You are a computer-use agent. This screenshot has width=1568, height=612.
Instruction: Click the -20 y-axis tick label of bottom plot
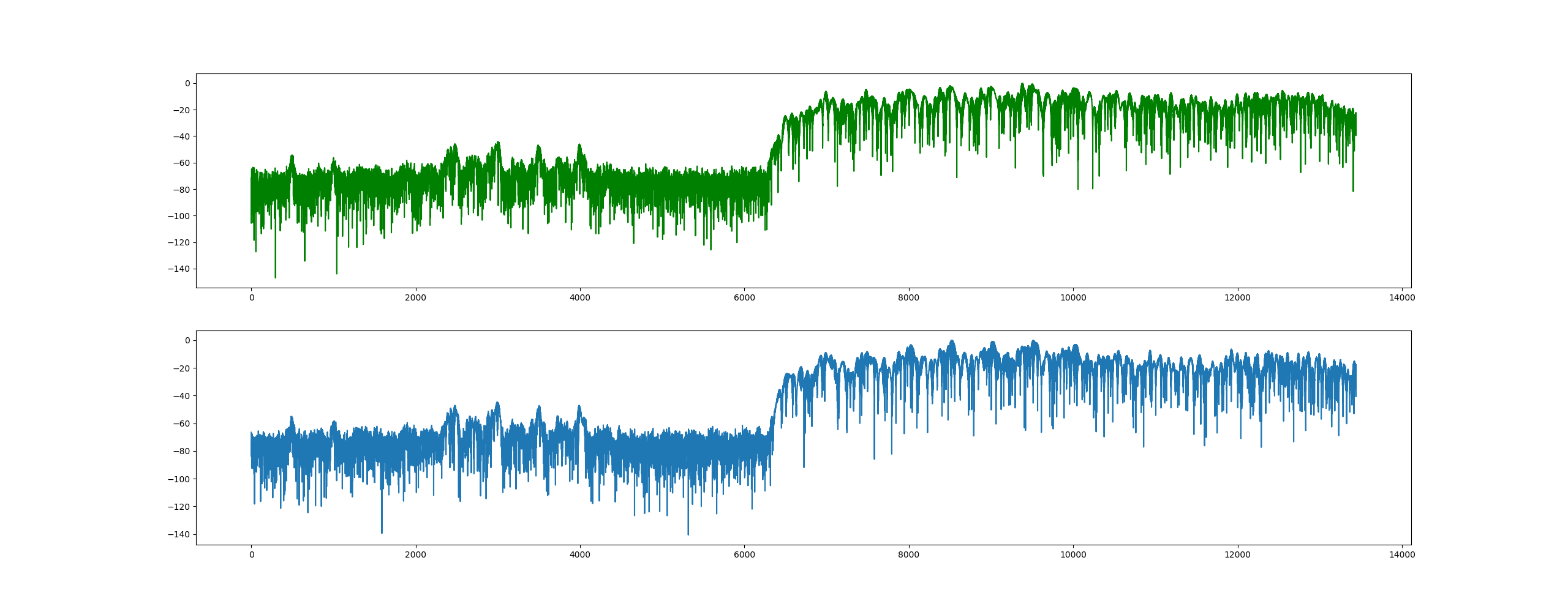[x=181, y=368]
